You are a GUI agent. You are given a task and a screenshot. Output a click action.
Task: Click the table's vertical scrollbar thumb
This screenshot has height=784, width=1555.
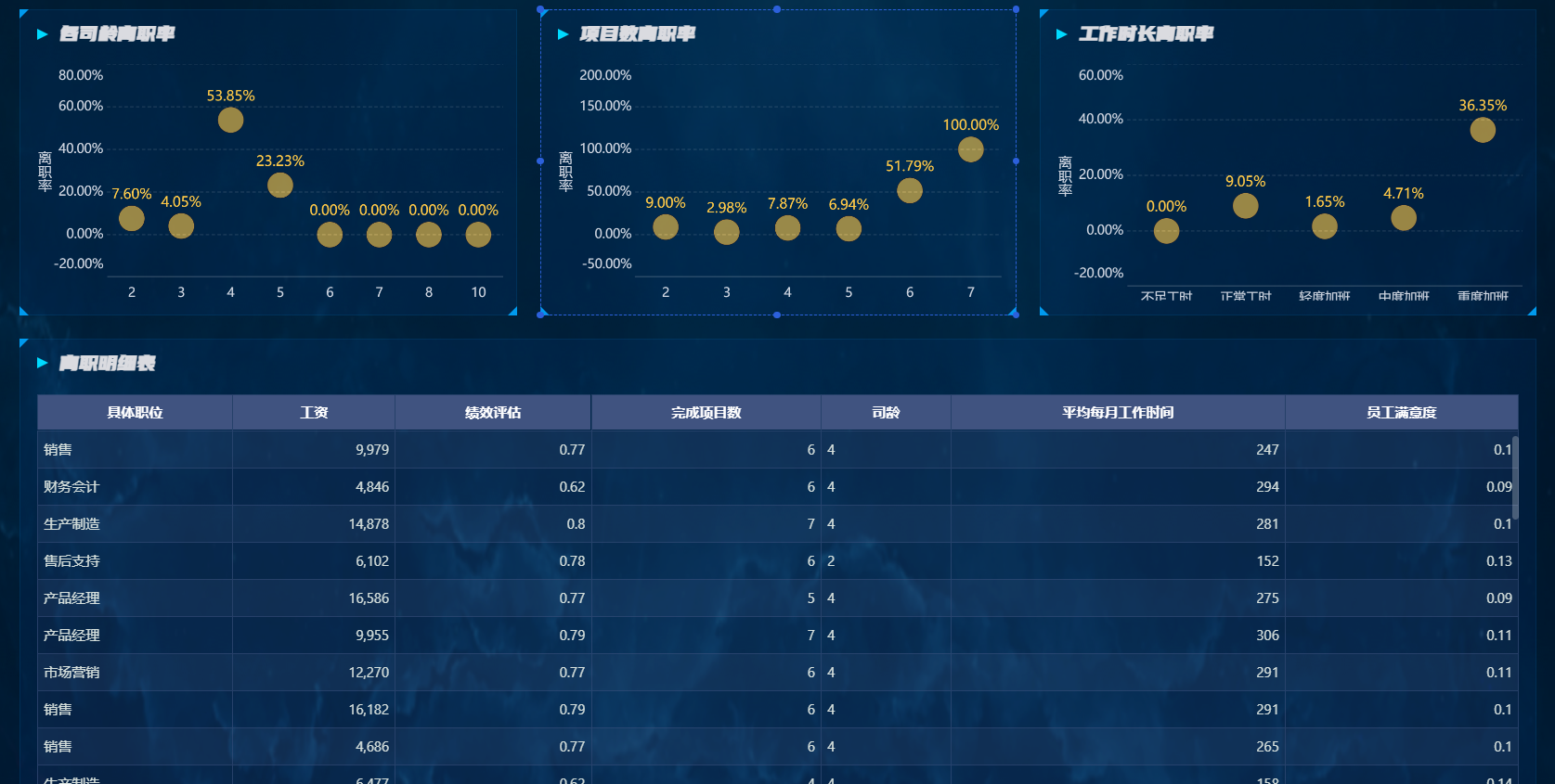point(1515,477)
